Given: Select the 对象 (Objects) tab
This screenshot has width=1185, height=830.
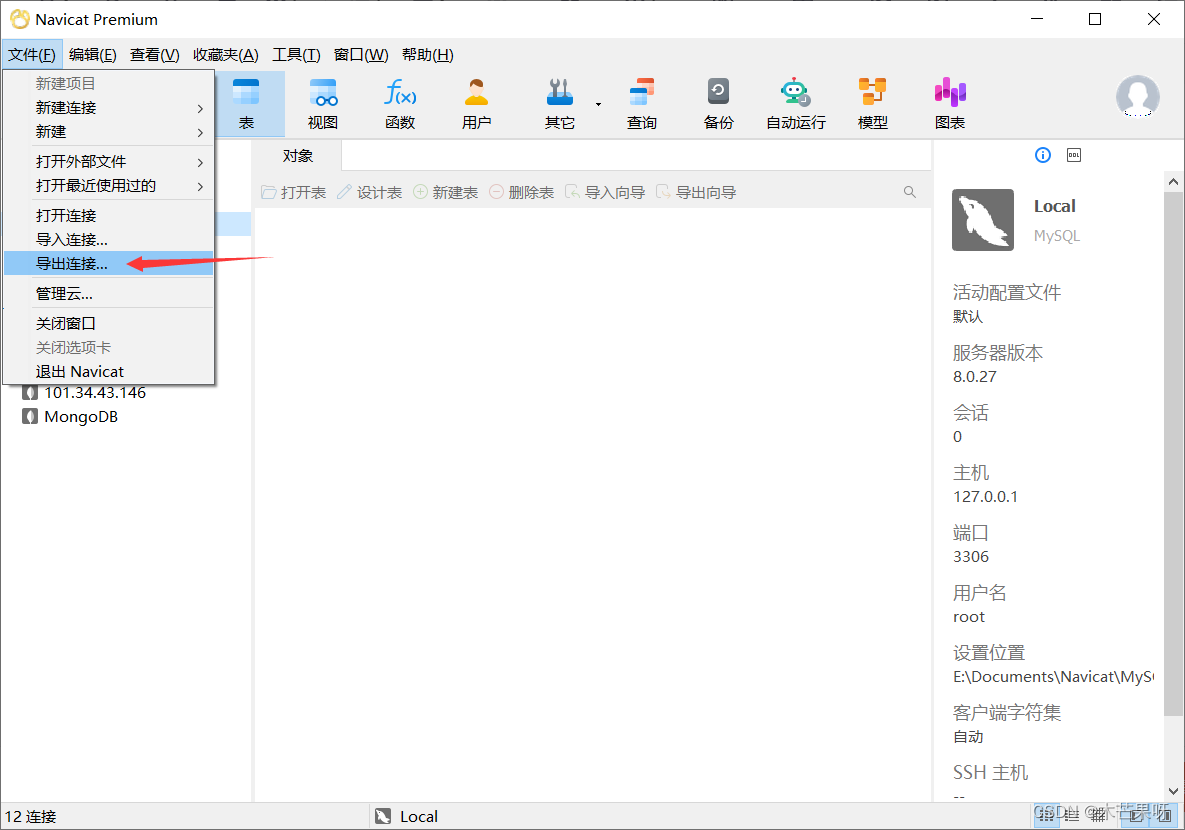Looking at the screenshot, I should click(298, 156).
